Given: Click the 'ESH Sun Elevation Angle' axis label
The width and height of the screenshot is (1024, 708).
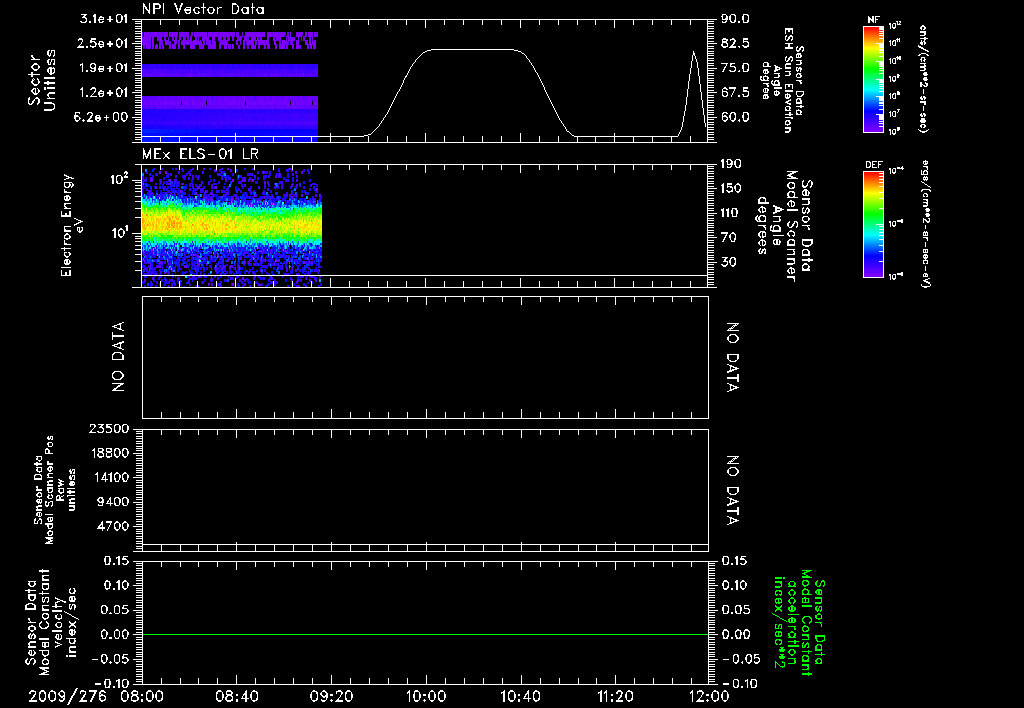Looking at the screenshot, I should (x=782, y=80).
